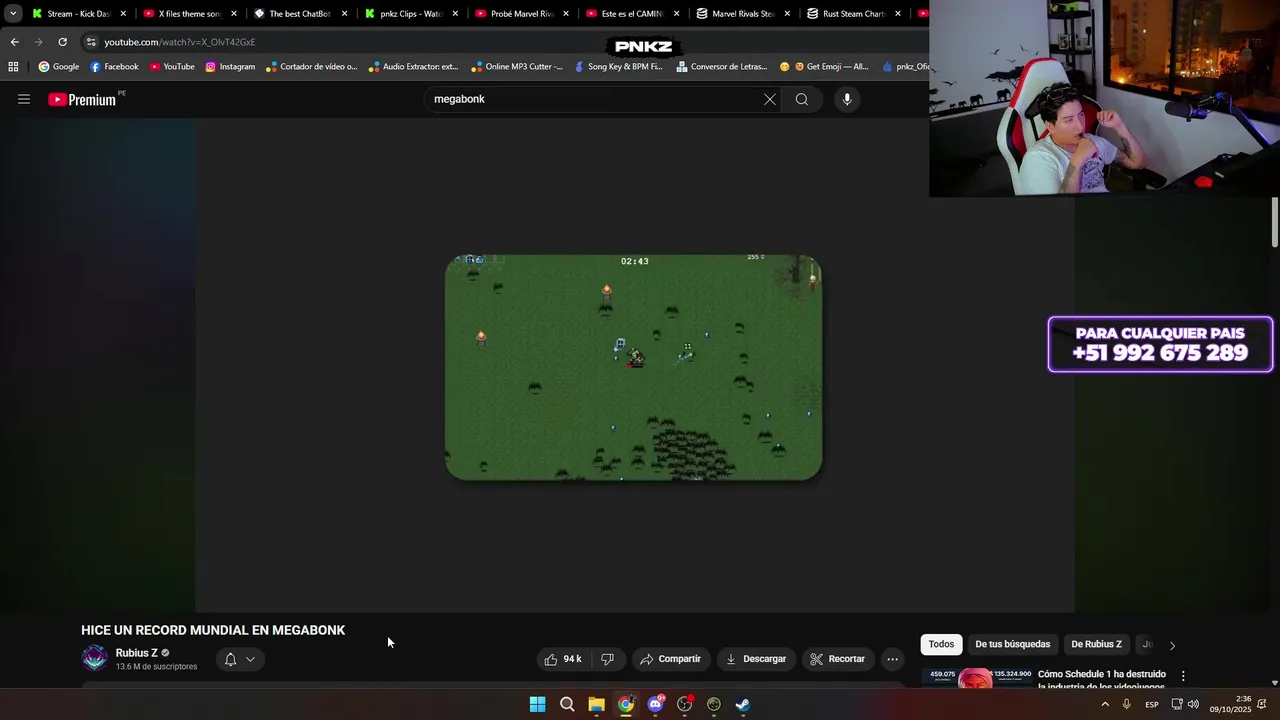1280x720 pixels.
Task: View site information icon in address bar
Action: click(x=91, y=42)
